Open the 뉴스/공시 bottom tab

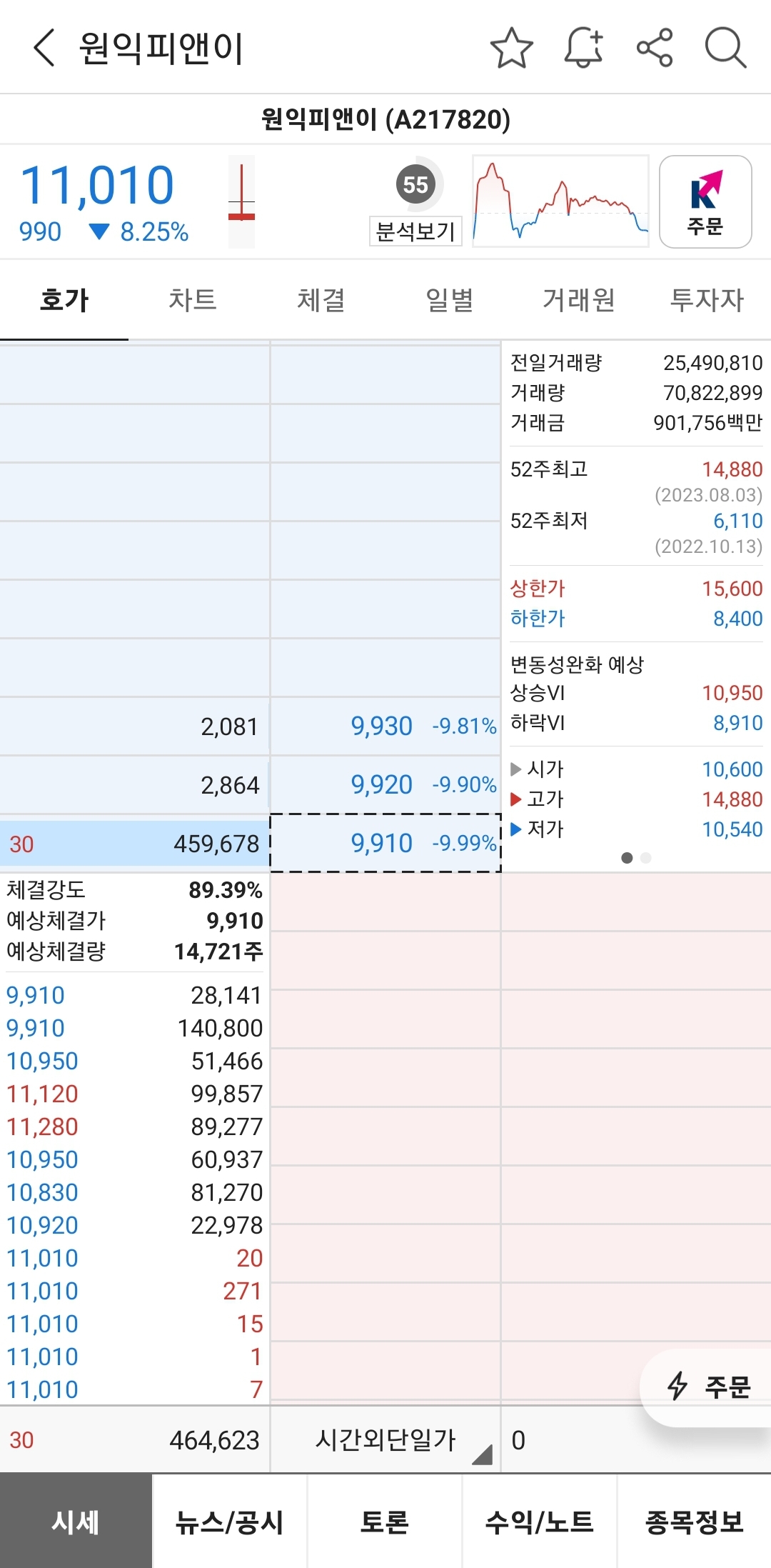(230, 1522)
